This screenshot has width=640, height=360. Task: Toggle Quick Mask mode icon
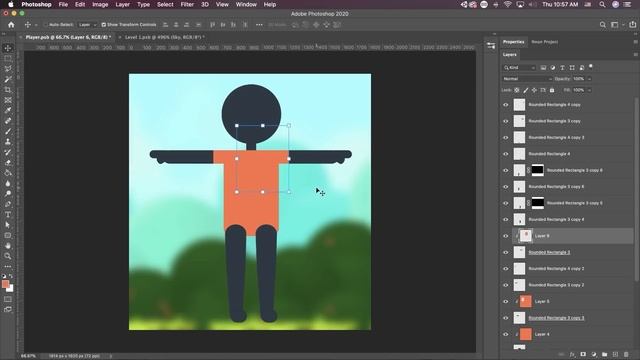8,299
